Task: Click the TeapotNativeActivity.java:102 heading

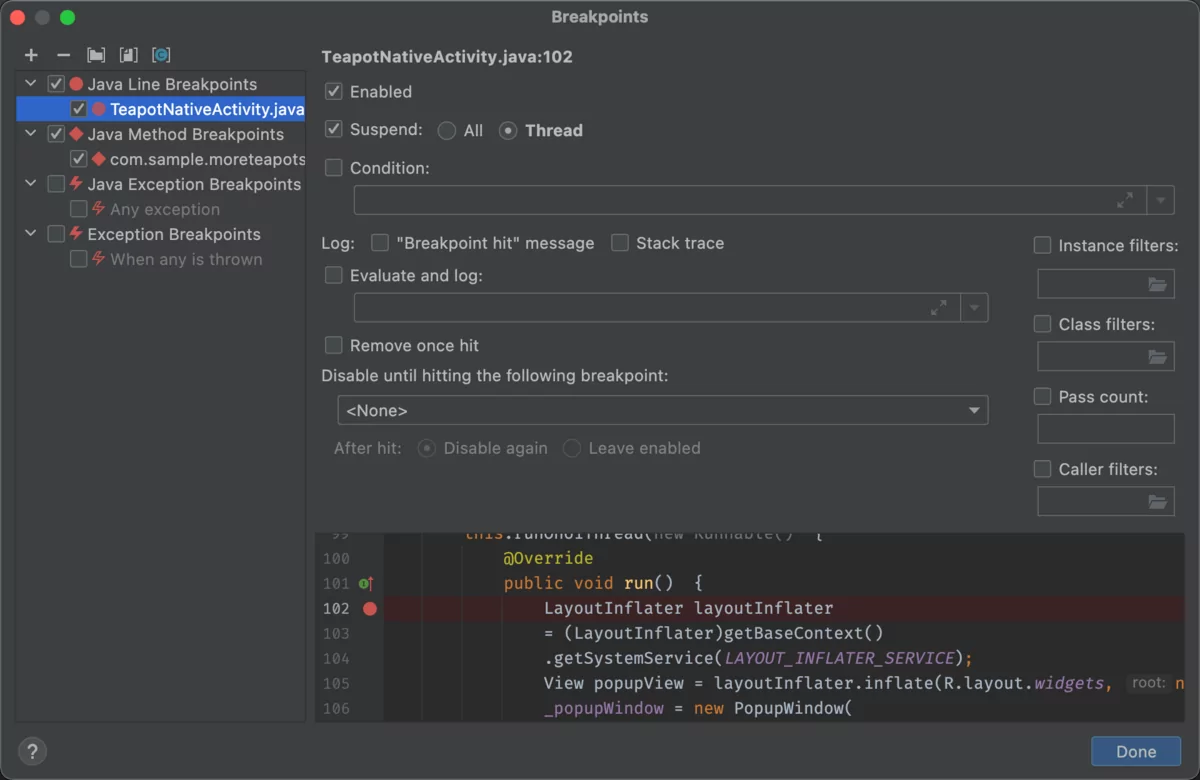Action: 447,57
